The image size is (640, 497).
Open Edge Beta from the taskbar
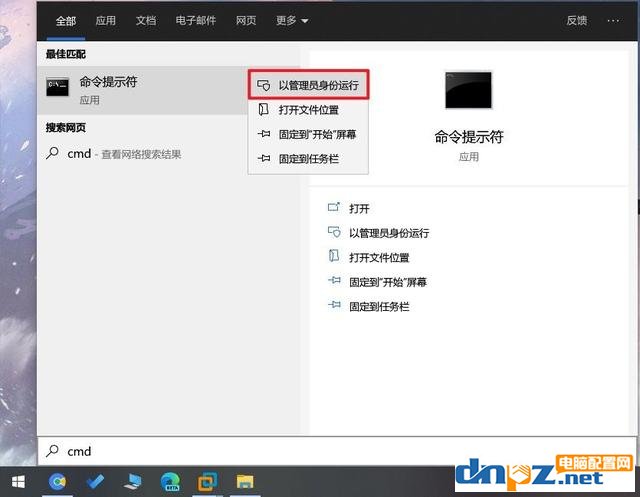(x=170, y=482)
